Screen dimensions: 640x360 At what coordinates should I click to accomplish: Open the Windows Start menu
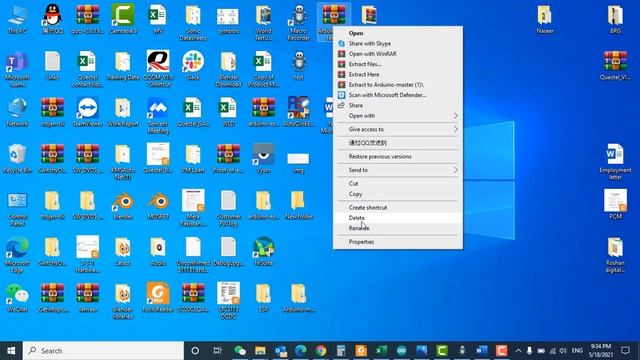11,351
